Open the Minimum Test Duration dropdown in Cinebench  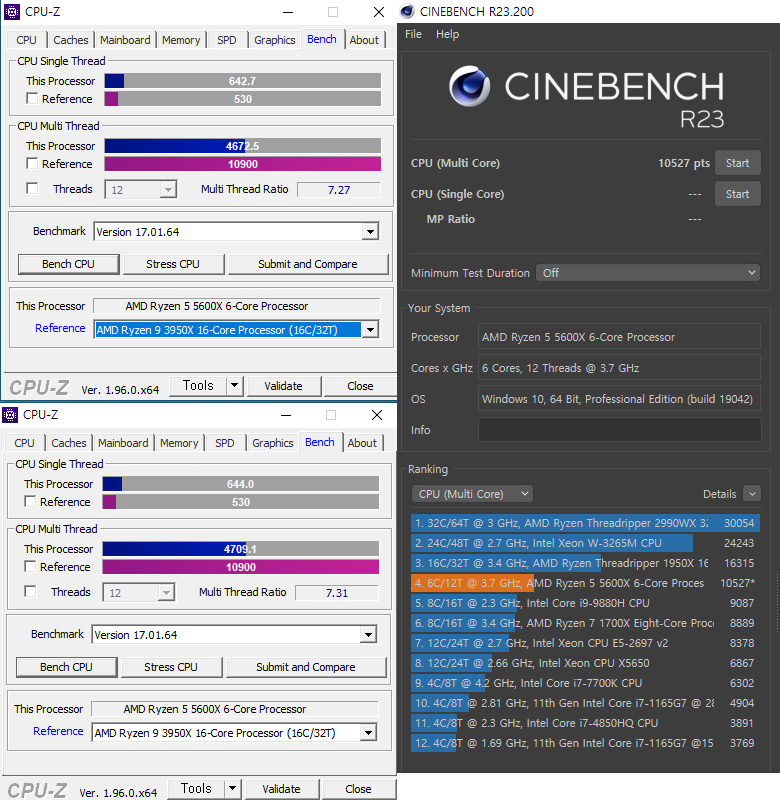[648, 272]
